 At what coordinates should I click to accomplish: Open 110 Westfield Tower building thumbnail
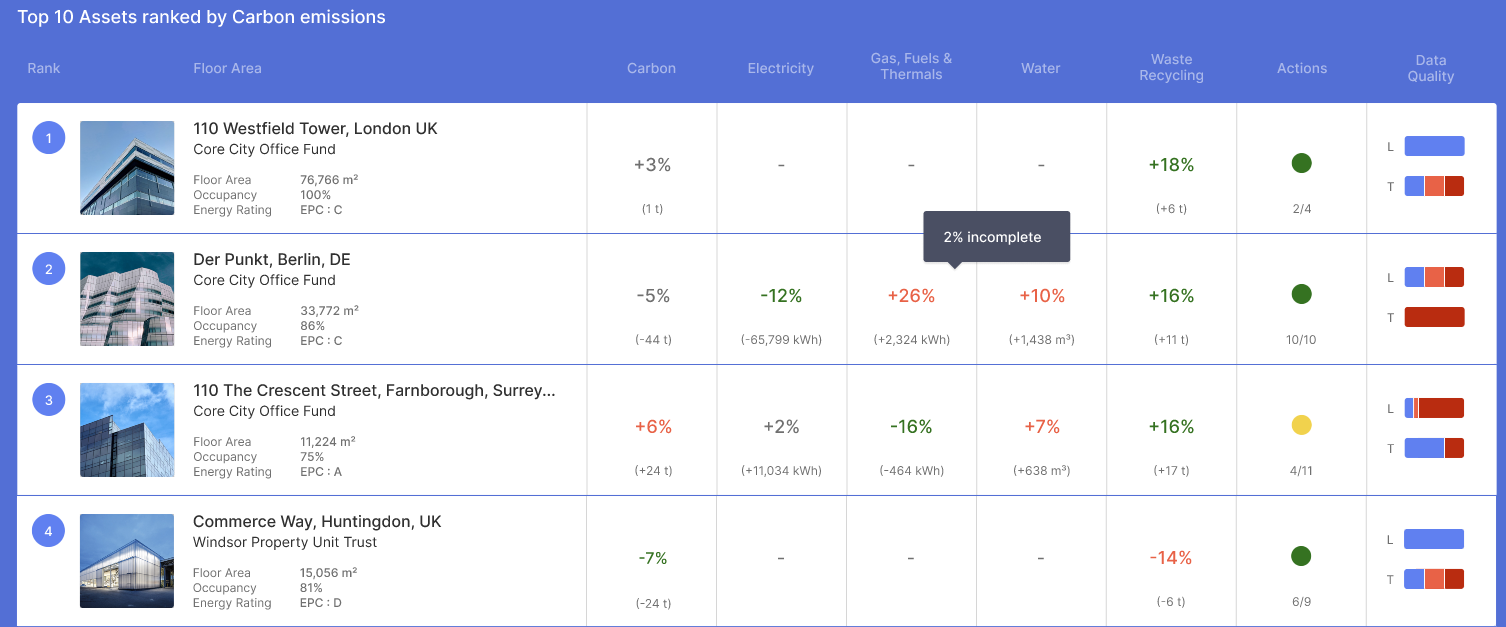click(127, 168)
